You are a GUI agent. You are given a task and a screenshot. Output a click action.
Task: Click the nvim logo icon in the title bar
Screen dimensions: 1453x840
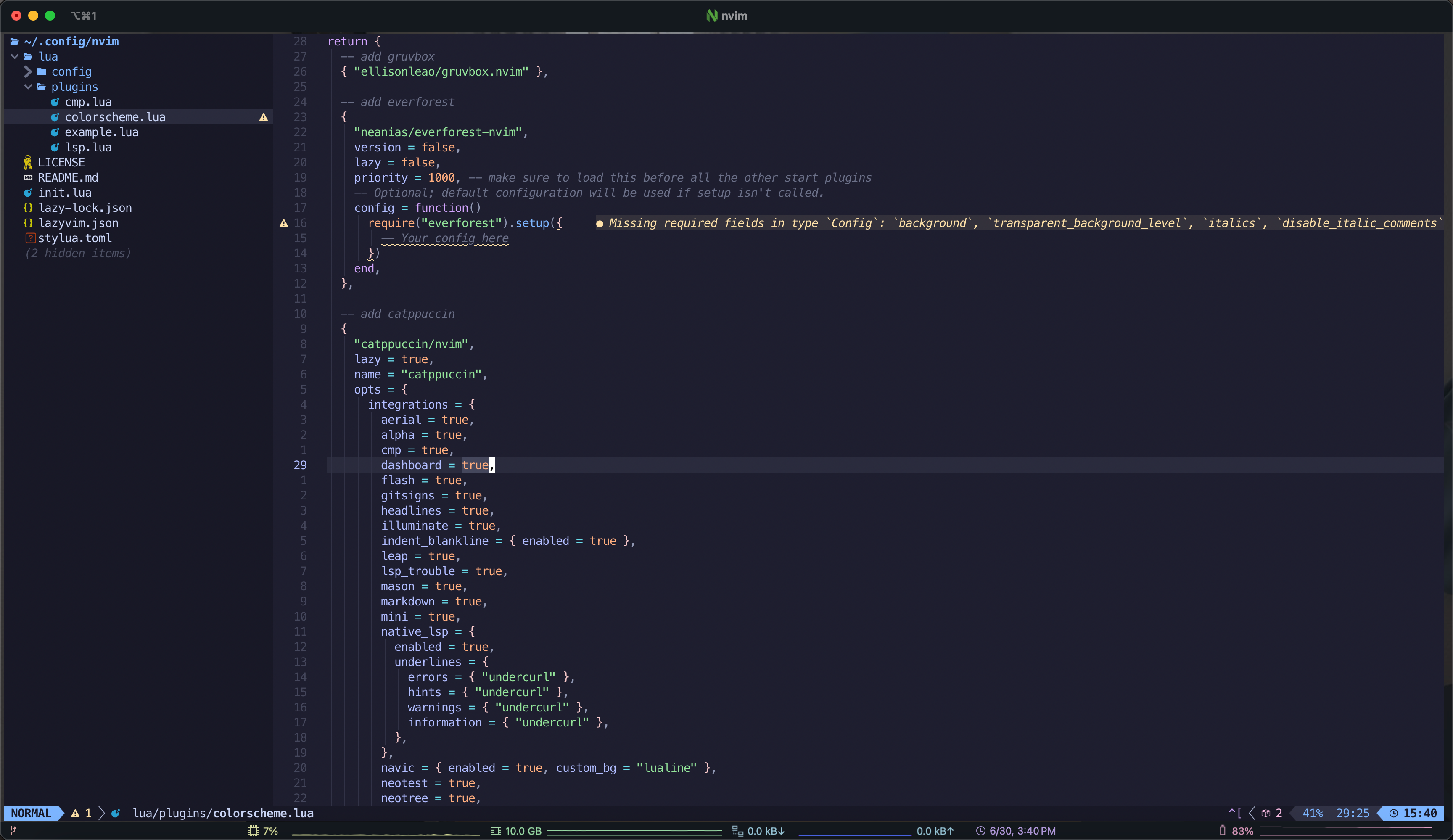(712, 16)
